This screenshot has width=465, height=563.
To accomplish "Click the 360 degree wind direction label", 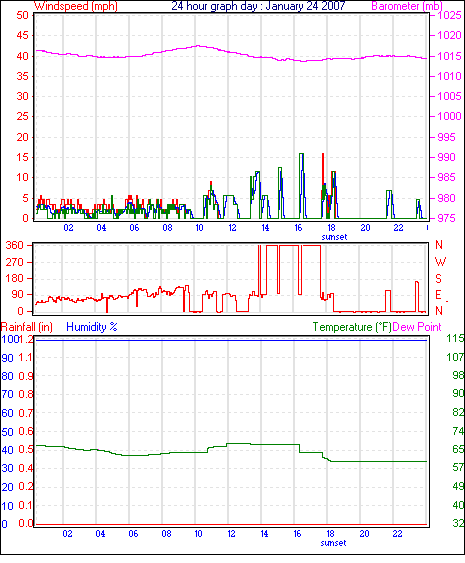I will (15, 246).
